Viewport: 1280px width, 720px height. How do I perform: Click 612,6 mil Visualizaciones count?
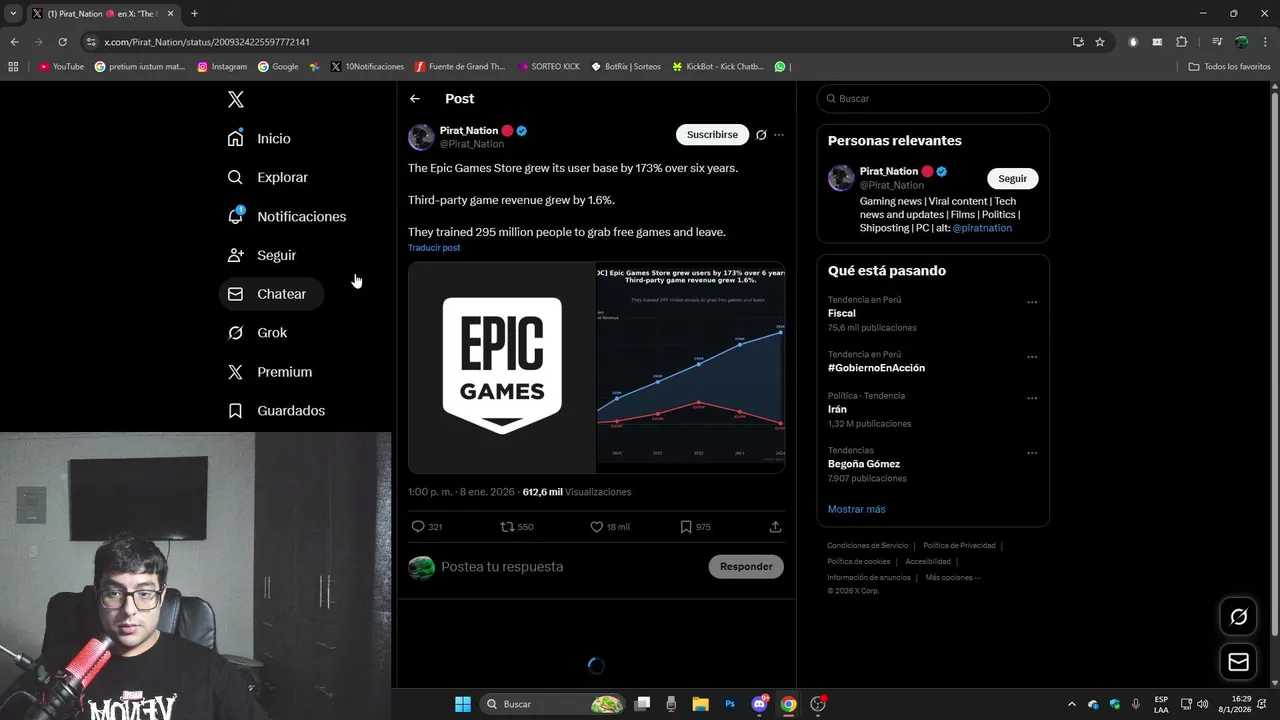(x=577, y=492)
